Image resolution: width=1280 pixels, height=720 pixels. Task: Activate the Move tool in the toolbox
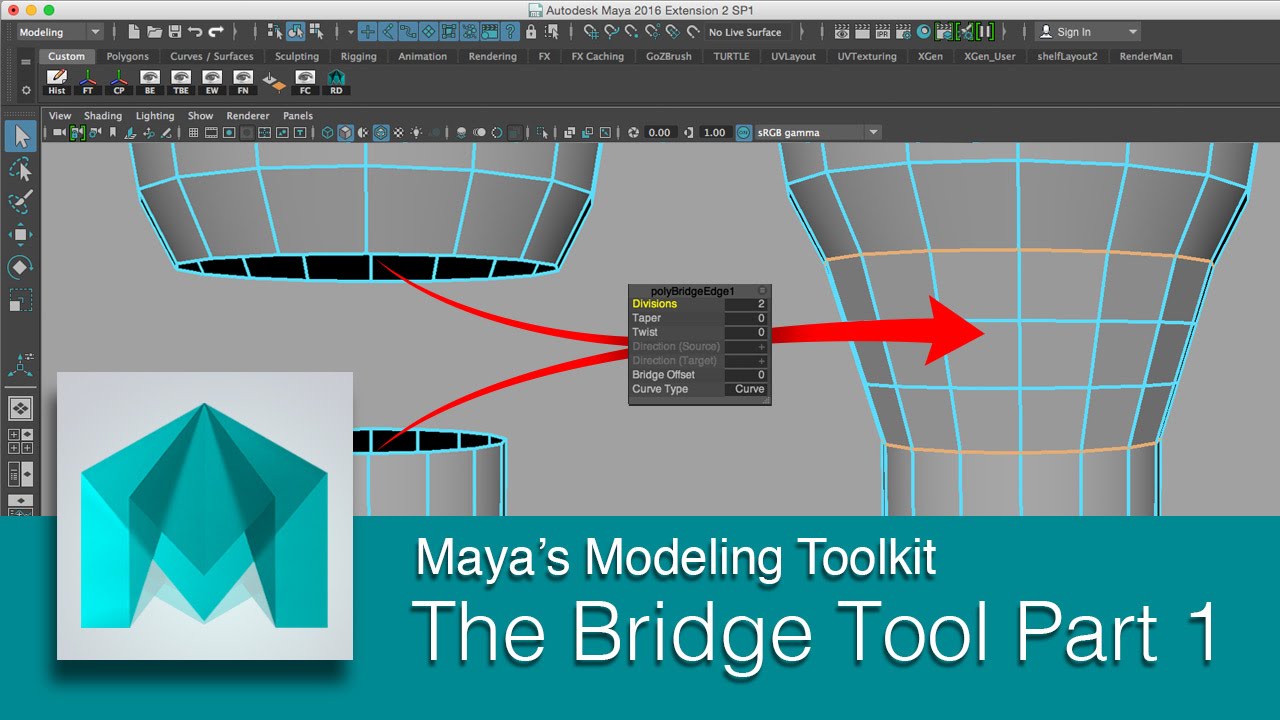tap(21, 235)
